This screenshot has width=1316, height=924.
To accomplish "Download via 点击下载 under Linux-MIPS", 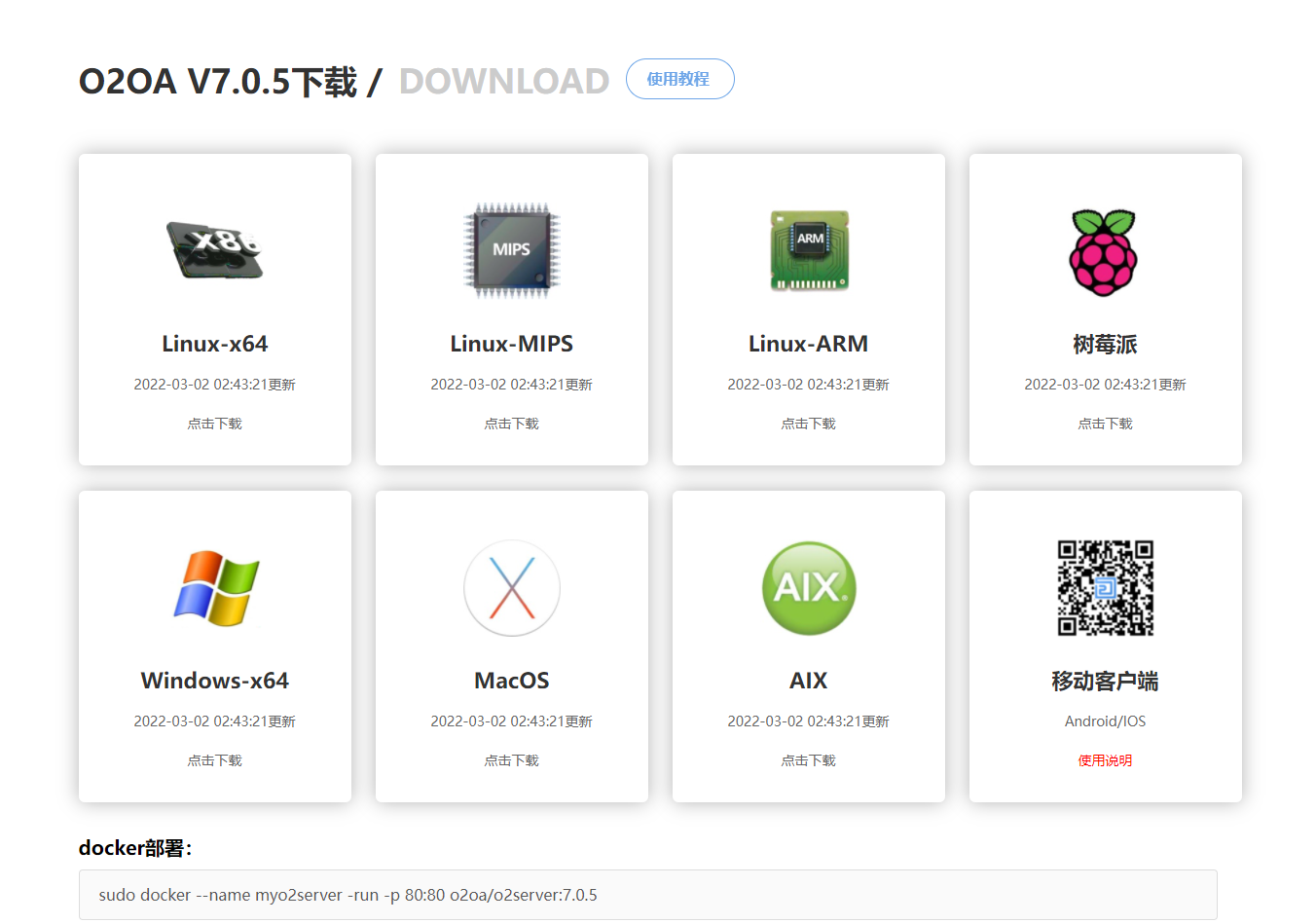I will [x=512, y=424].
